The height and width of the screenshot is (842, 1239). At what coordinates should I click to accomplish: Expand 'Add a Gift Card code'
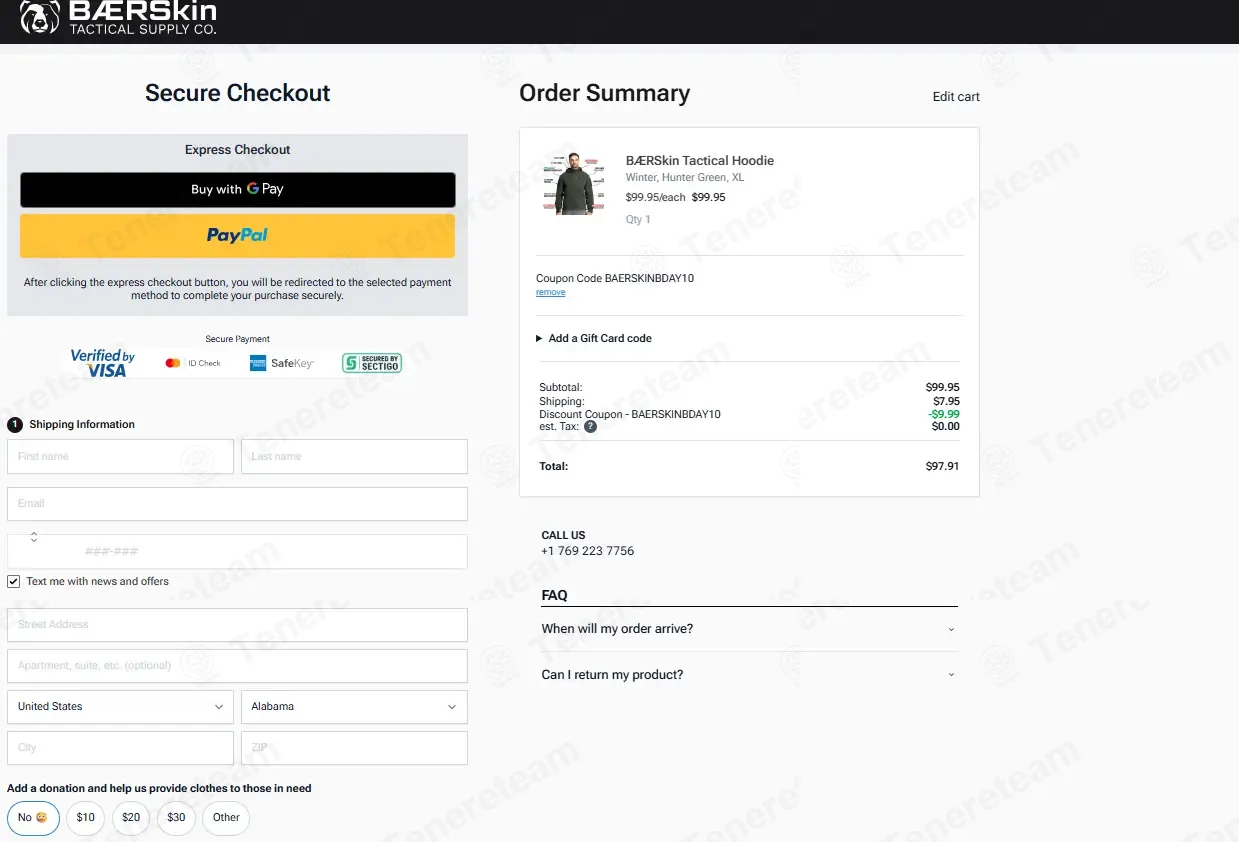coord(594,338)
